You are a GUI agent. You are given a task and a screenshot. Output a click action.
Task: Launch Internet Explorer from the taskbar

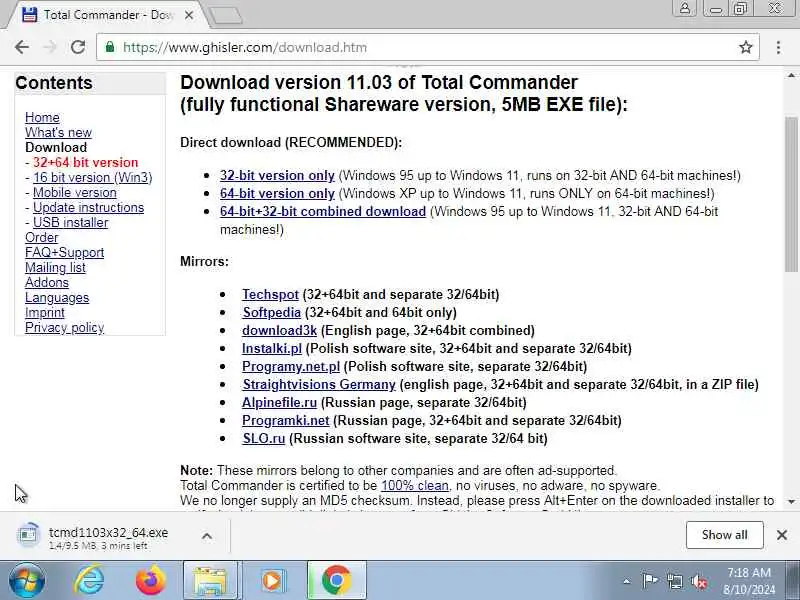pos(89,581)
